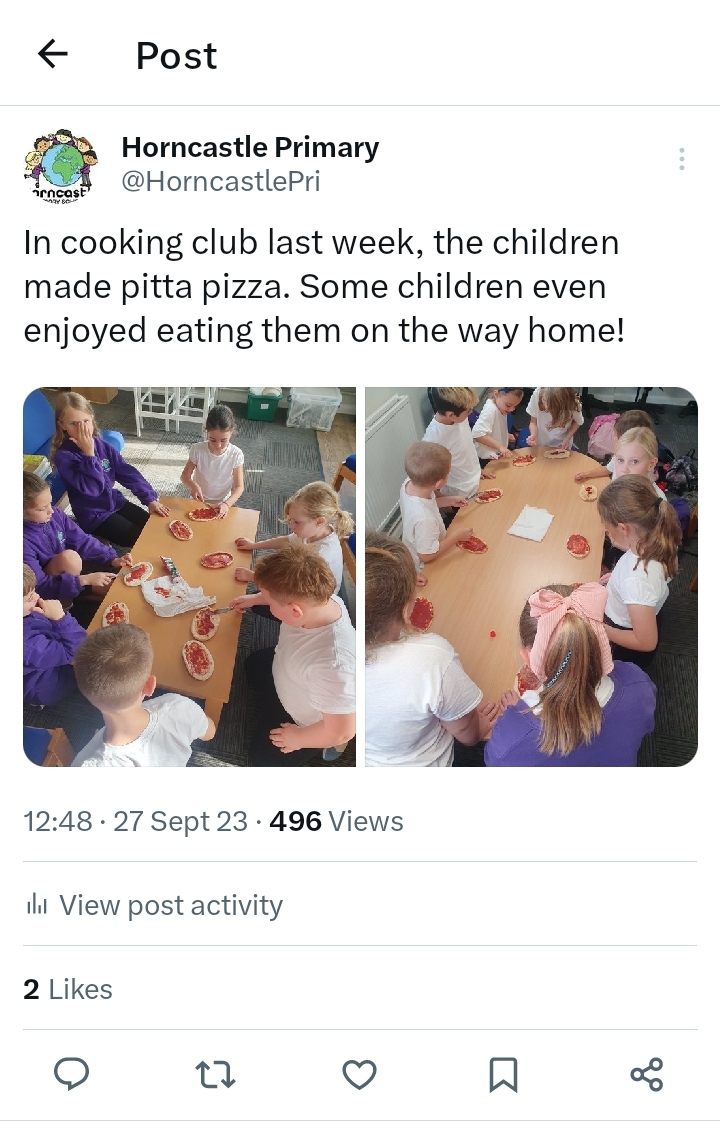The image size is (720, 1148).
Task: Tap the bar chart activity icon
Action: (37, 906)
